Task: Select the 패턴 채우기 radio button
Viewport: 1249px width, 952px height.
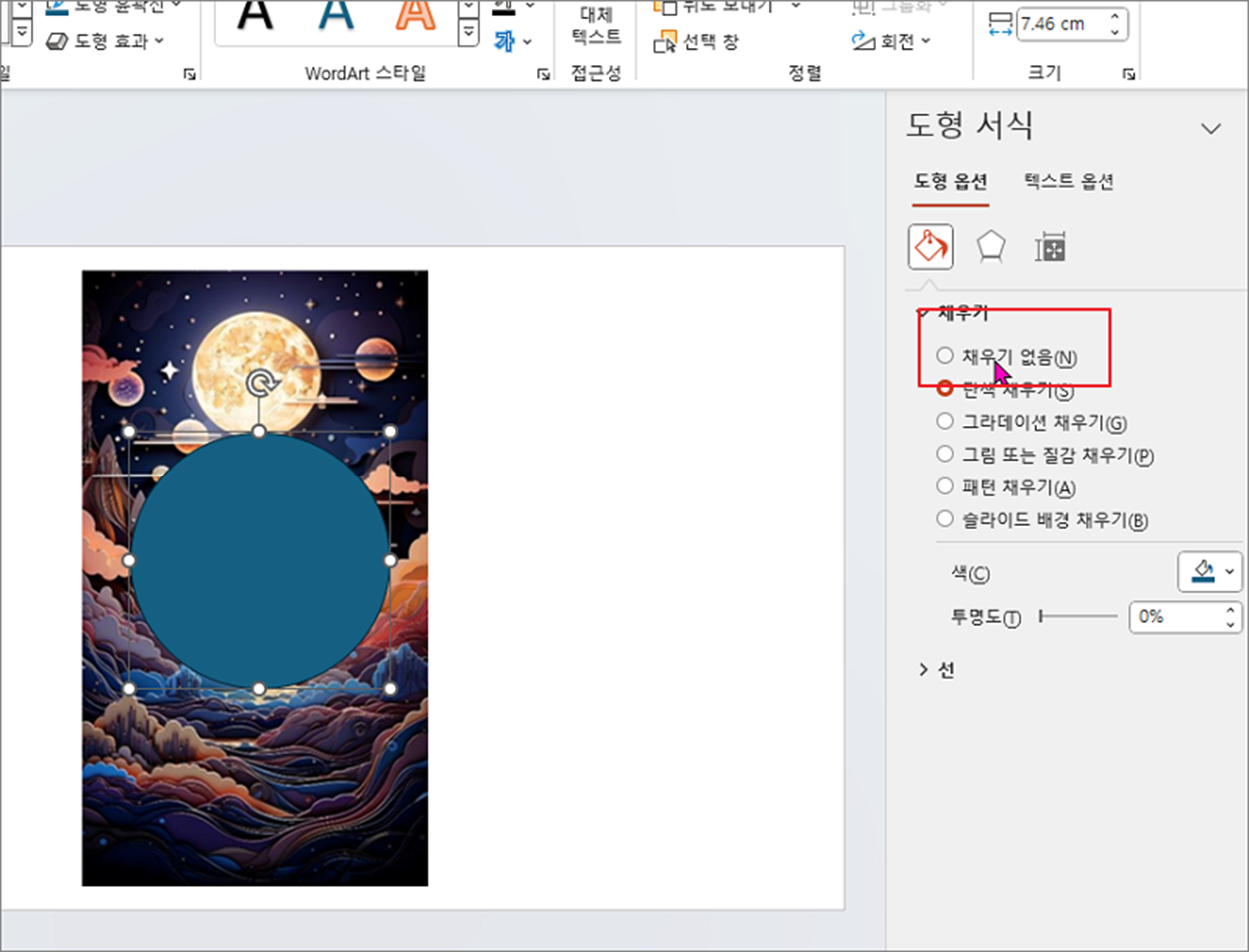Action: (x=944, y=486)
